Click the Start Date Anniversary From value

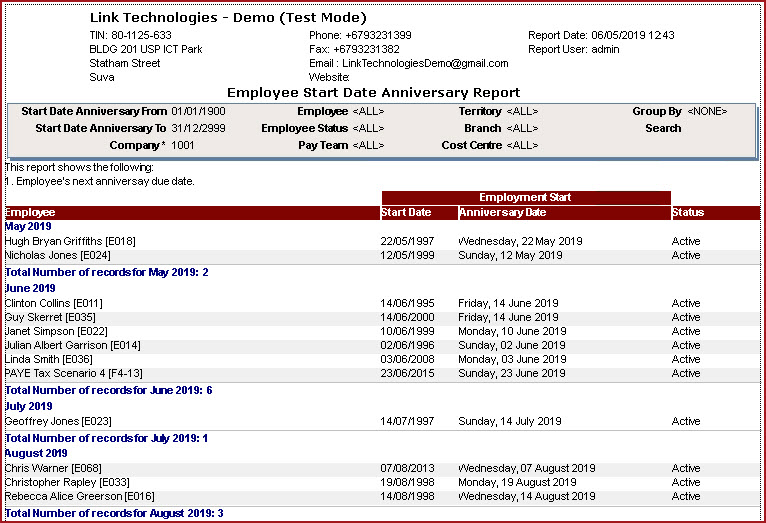tap(198, 111)
